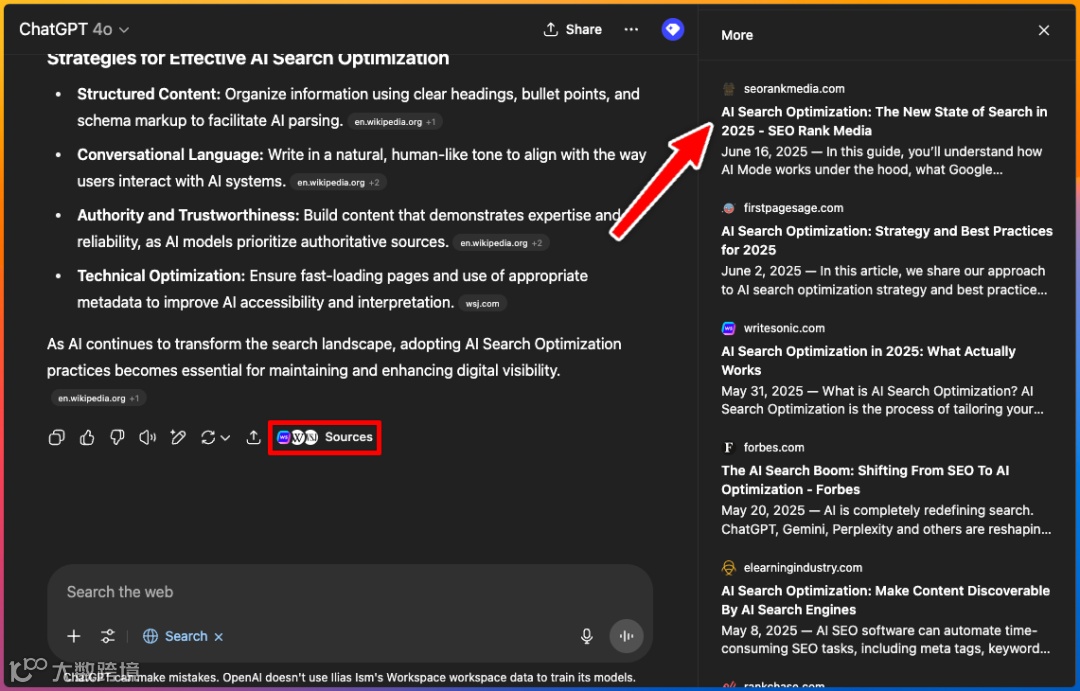The width and height of the screenshot is (1080, 691).
Task: Open the Sources button
Action: pyautogui.click(x=324, y=437)
